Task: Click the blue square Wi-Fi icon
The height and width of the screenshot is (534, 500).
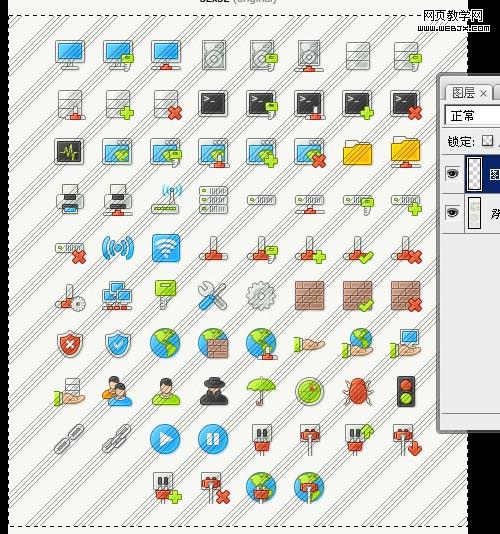Action: point(166,248)
